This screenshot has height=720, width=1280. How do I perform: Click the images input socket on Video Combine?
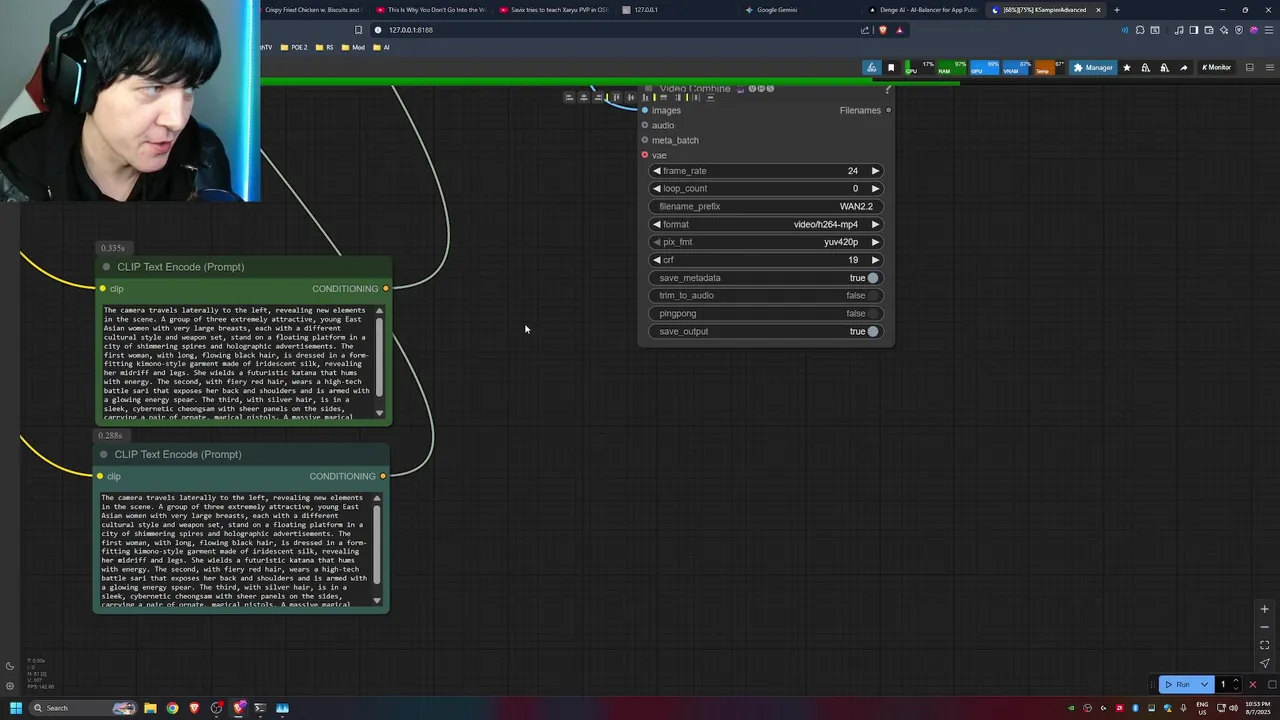[x=645, y=110]
